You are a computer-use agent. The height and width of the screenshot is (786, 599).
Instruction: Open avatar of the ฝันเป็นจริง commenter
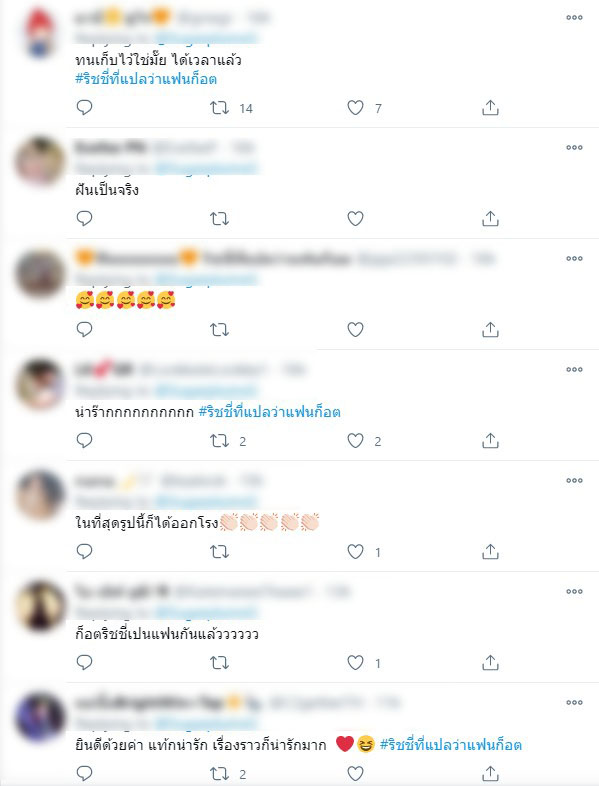[40, 161]
